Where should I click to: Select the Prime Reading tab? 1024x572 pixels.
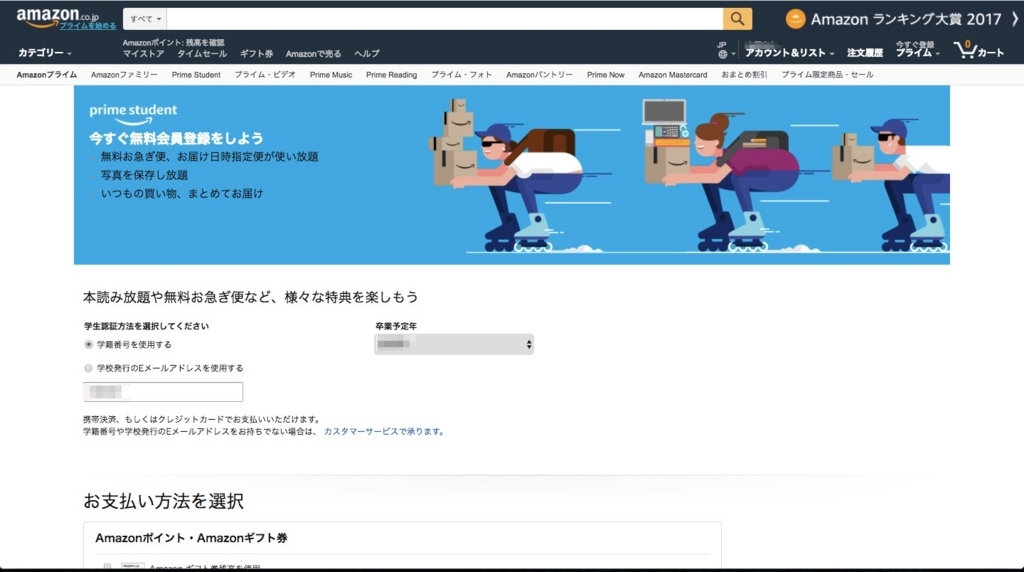[391, 75]
